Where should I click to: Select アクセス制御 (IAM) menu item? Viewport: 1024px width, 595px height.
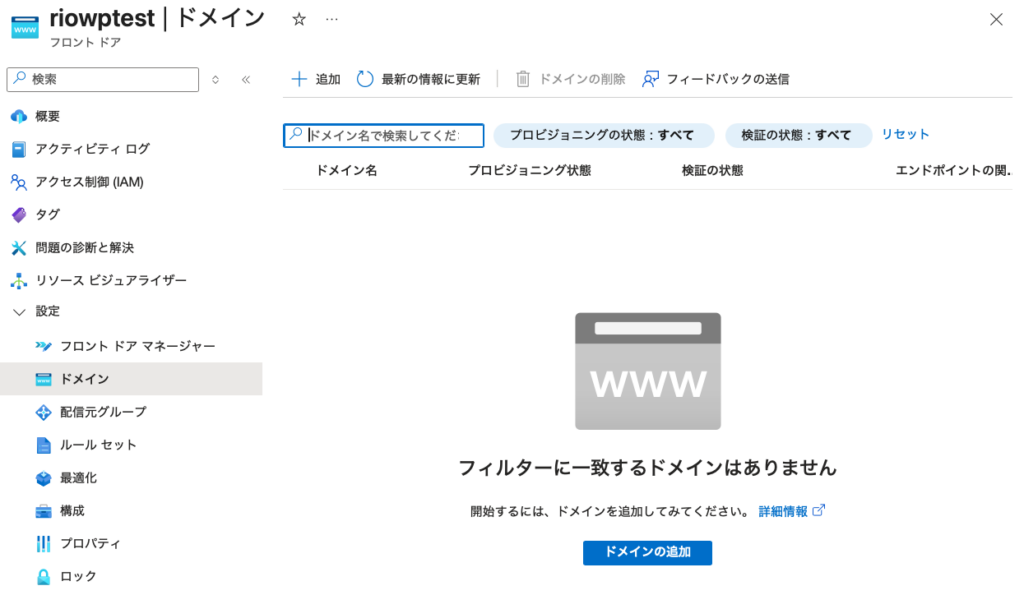[89, 182]
